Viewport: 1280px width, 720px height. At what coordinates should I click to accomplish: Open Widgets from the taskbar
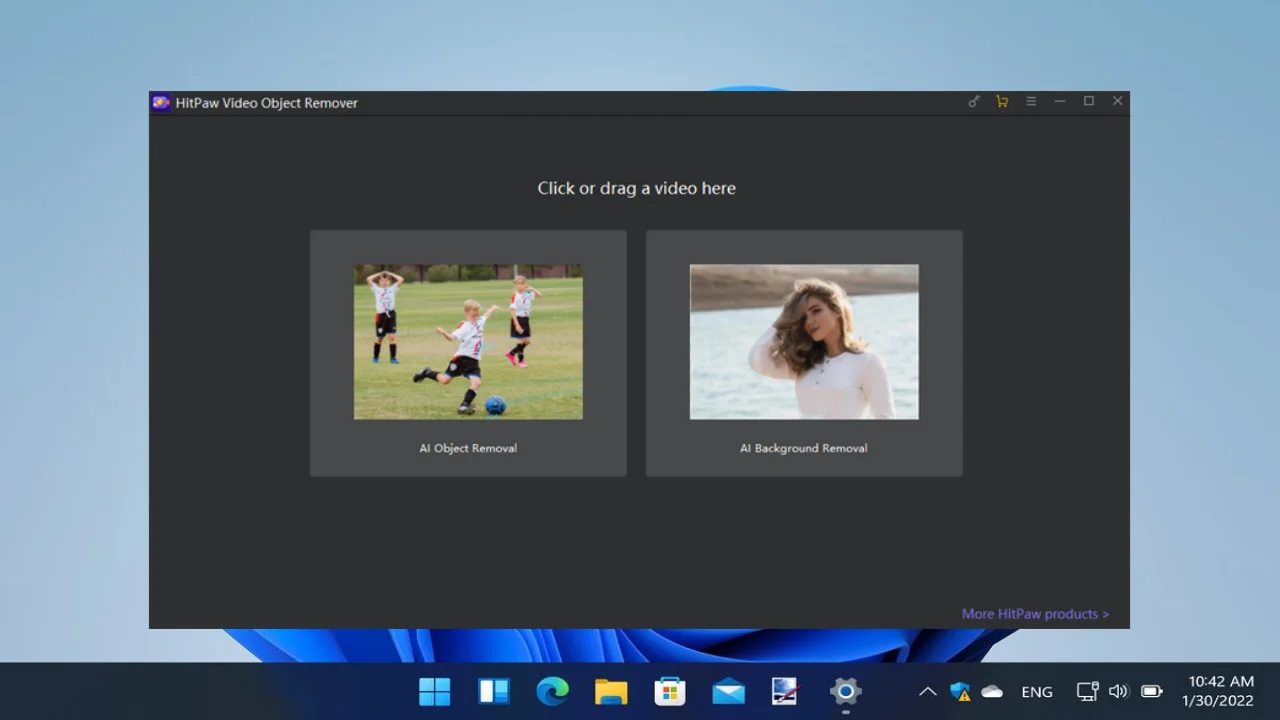coord(494,691)
